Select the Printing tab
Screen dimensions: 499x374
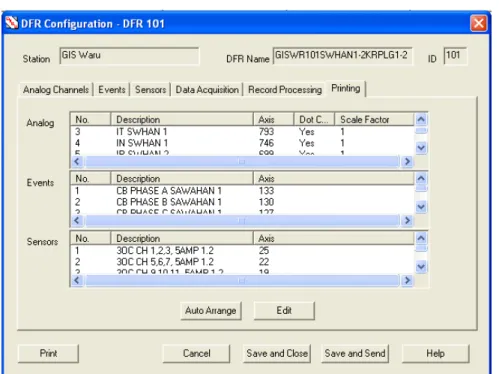346,88
